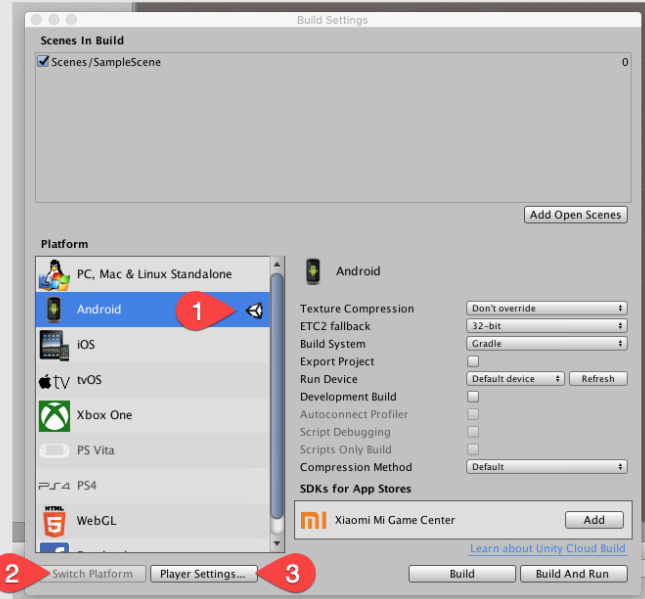Click the platform list scroll up arrow
Viewport: 645px width, 599px height.
coord(277,264)
